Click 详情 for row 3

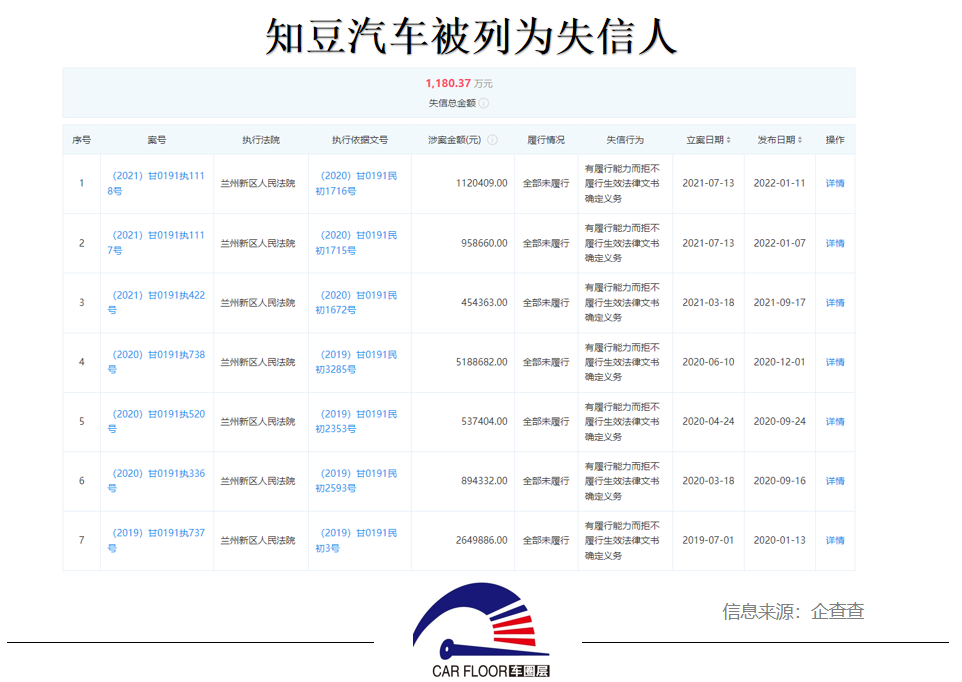pyautogui.click(x=834, y=303)
